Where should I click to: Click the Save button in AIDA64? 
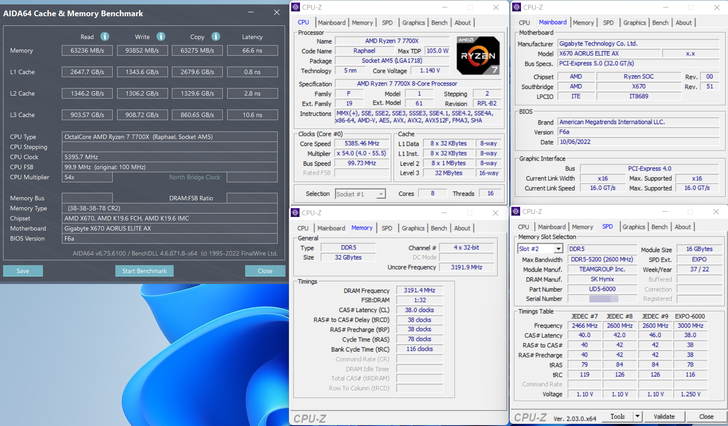[23, 271]
